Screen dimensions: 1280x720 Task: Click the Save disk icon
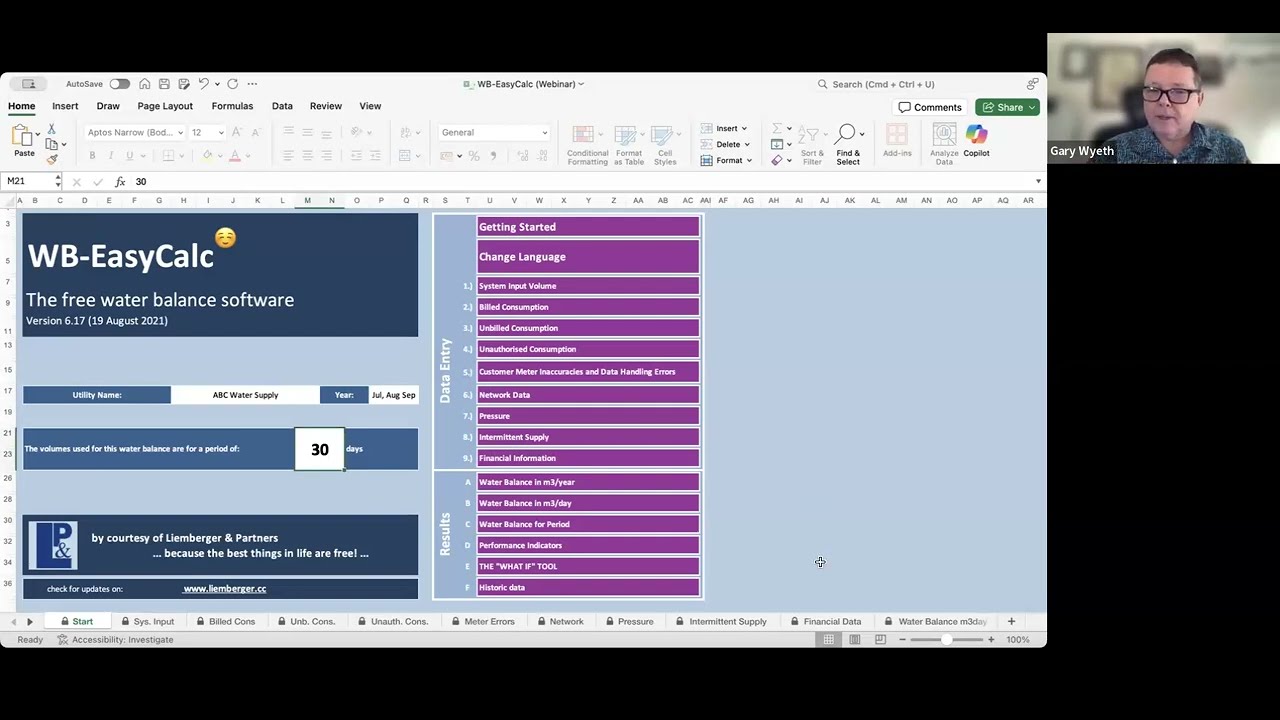click(164, 84)
